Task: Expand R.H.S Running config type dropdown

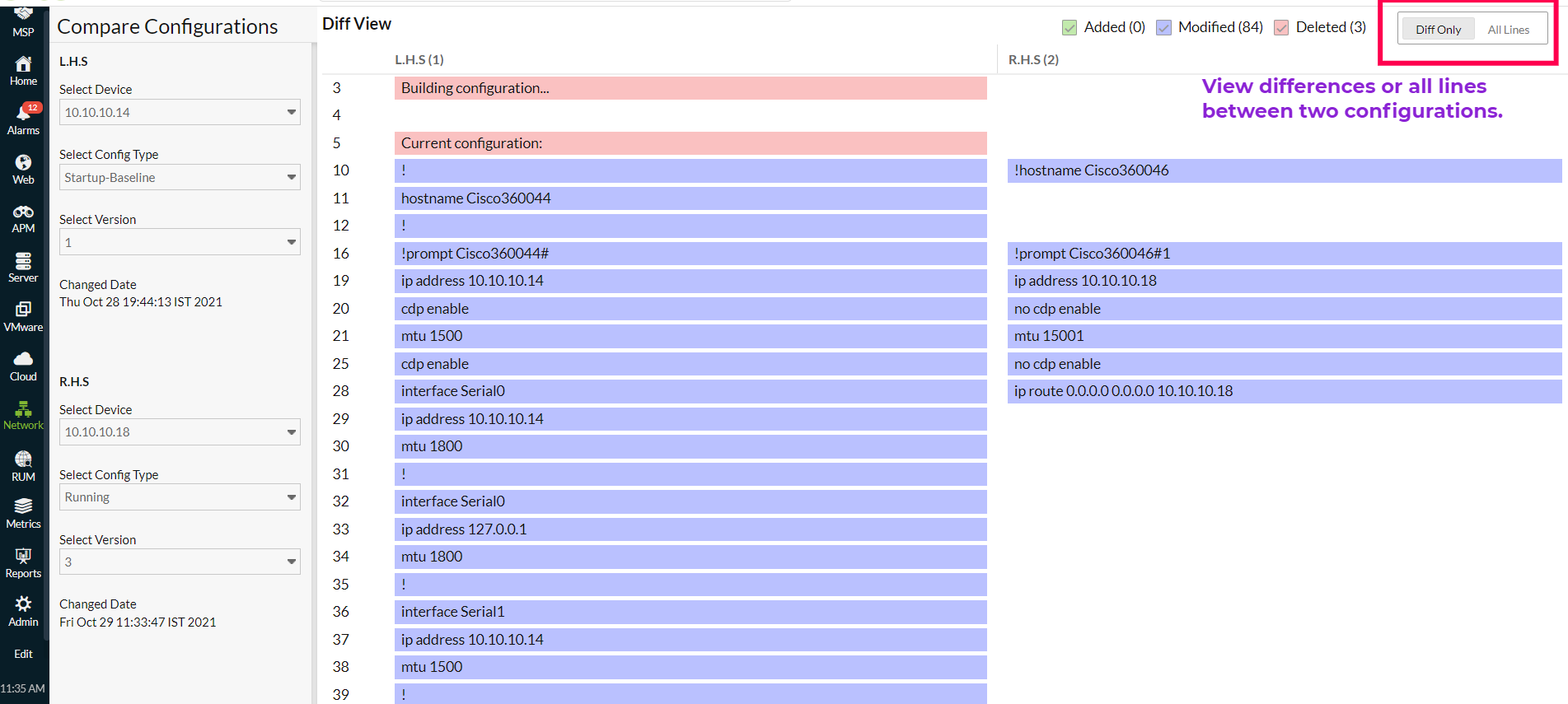Action: (179, 497)
